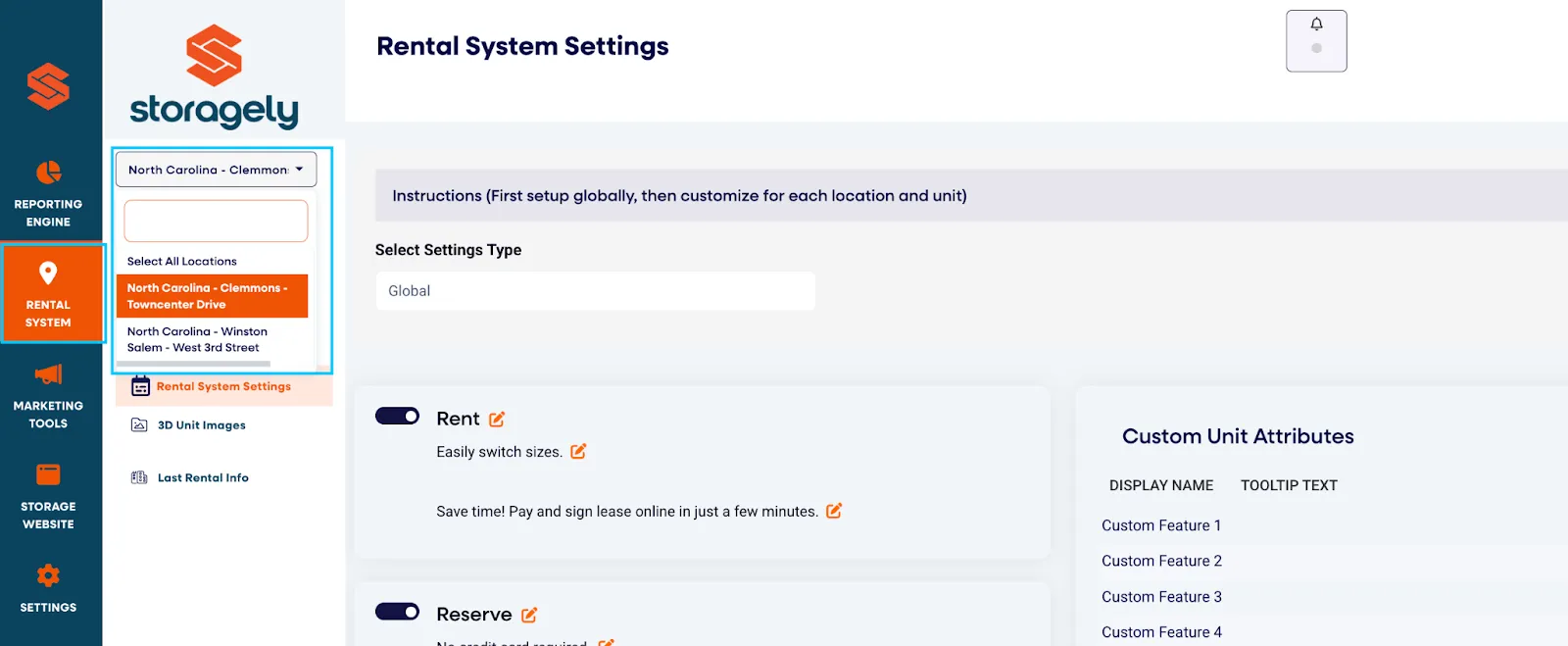Toggle the Rent switch off
Viewport: 1568px width, 646px height.
point(397,416)
